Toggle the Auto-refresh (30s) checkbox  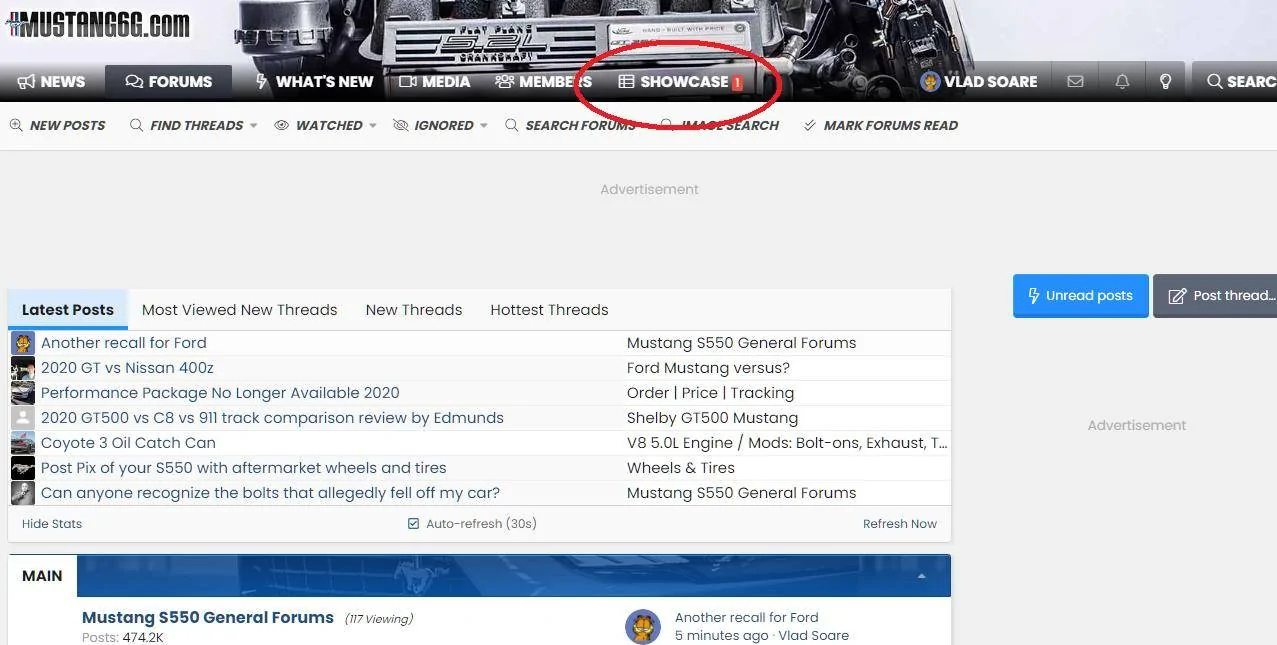click(413, 524)
